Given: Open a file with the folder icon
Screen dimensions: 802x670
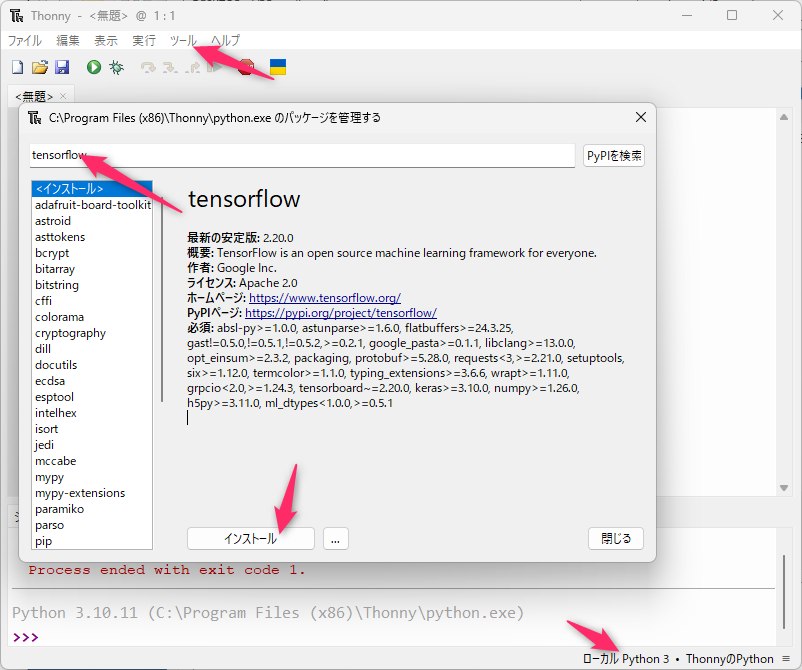Looking at the screenshot, I should [40, 67].
